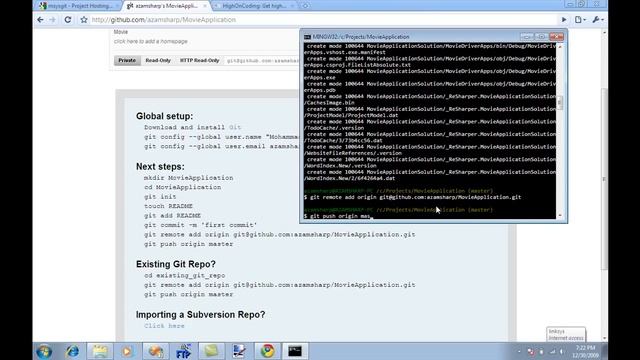Close the MINGW32 terminal window

point(556,37)
